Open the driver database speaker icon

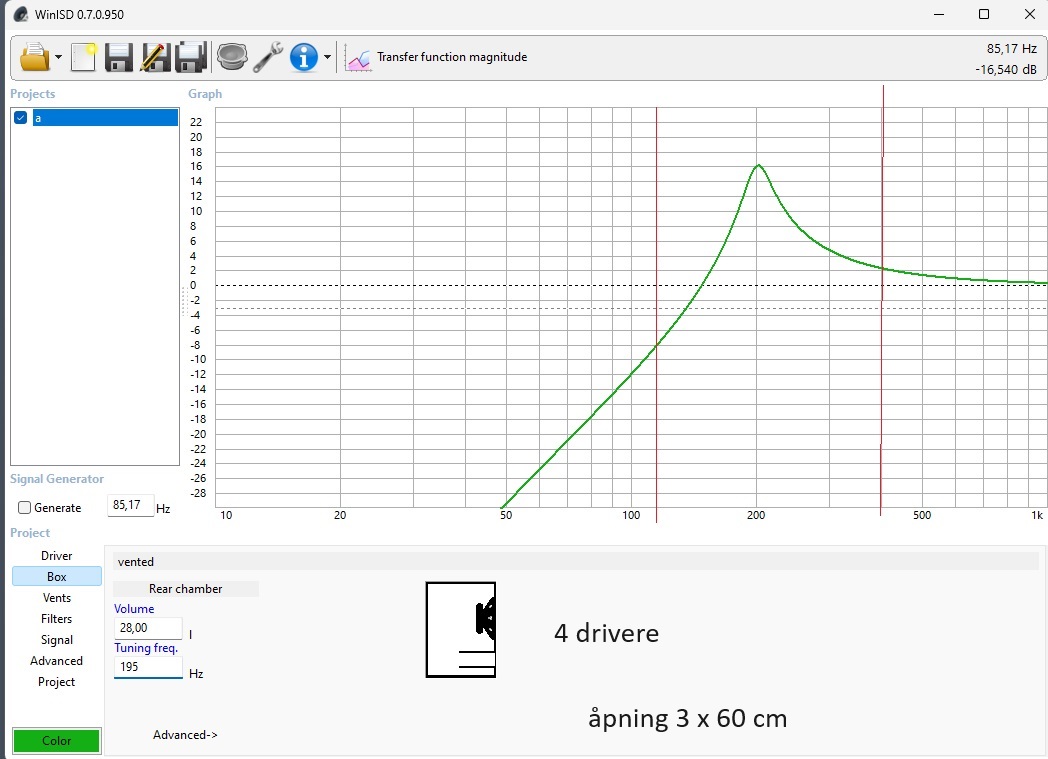pyautogui.click(x=232, y=57)
